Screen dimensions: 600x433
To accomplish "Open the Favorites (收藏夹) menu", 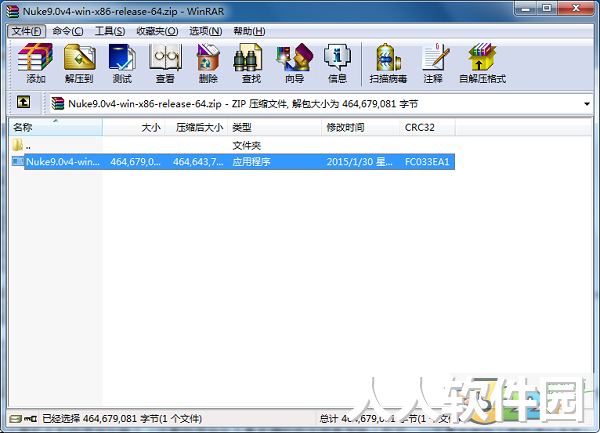I will tap(157, 31).
